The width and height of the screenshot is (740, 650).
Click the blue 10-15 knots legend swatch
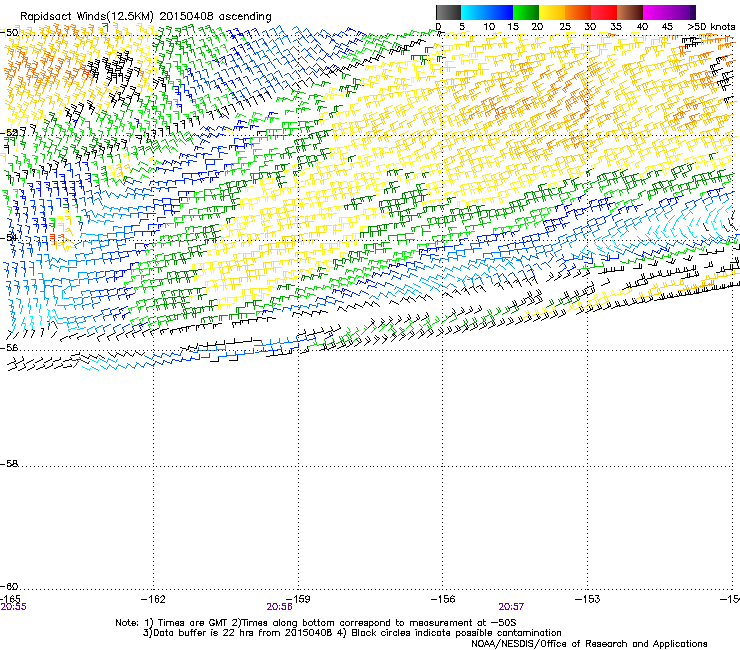point(500,12)
